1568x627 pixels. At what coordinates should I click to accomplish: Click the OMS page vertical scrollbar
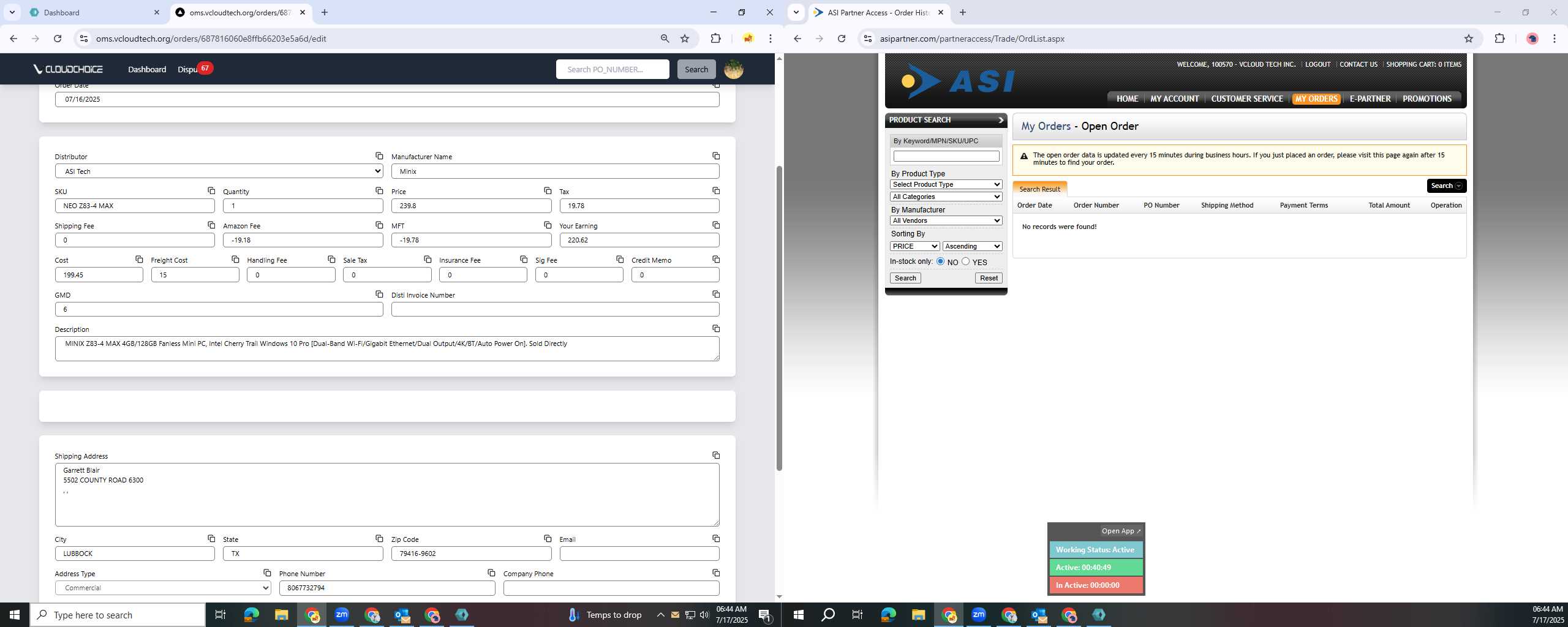tap(779, 318)
